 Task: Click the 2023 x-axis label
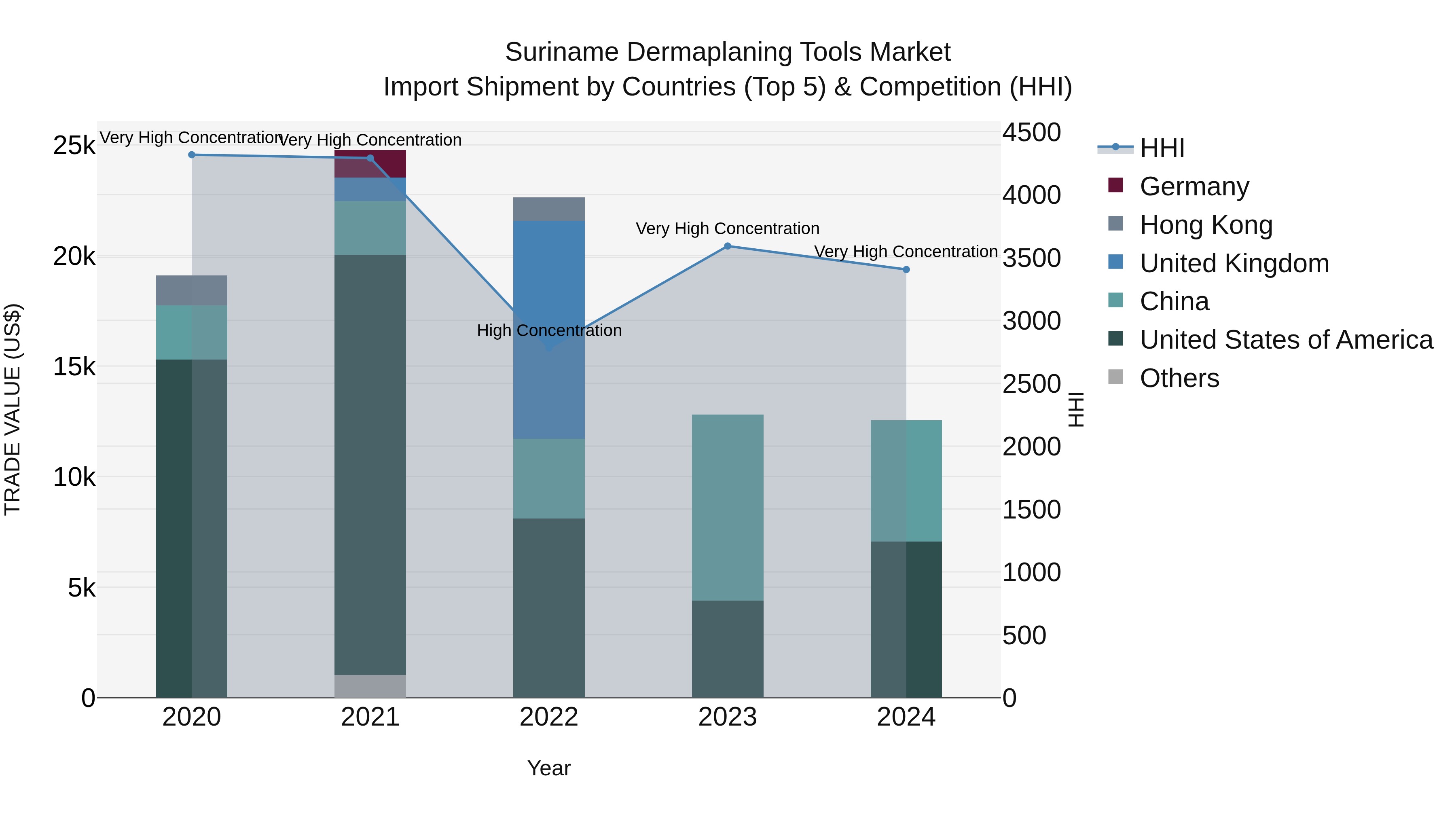(x=728, y=717)
